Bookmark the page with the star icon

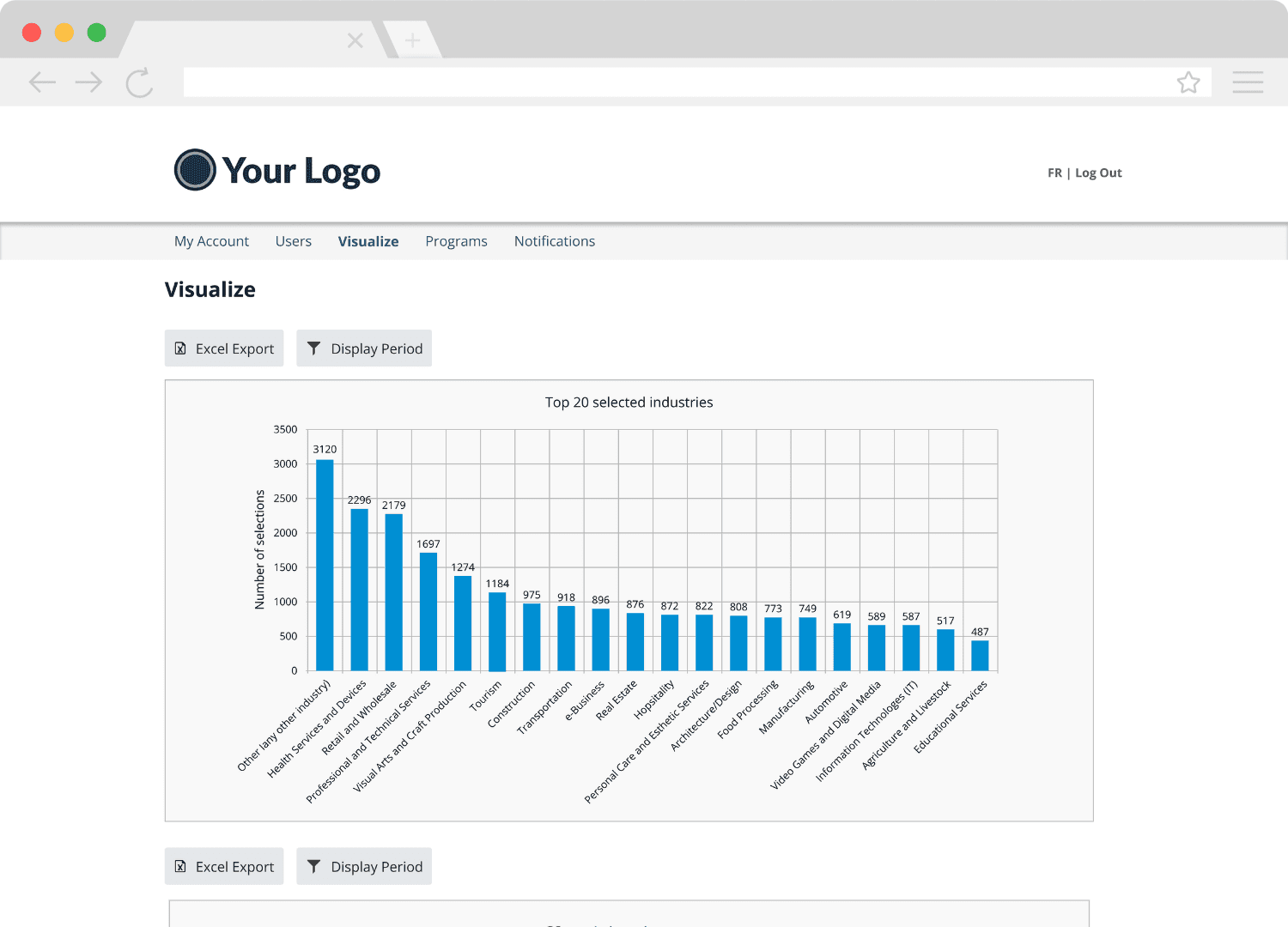1189,82
